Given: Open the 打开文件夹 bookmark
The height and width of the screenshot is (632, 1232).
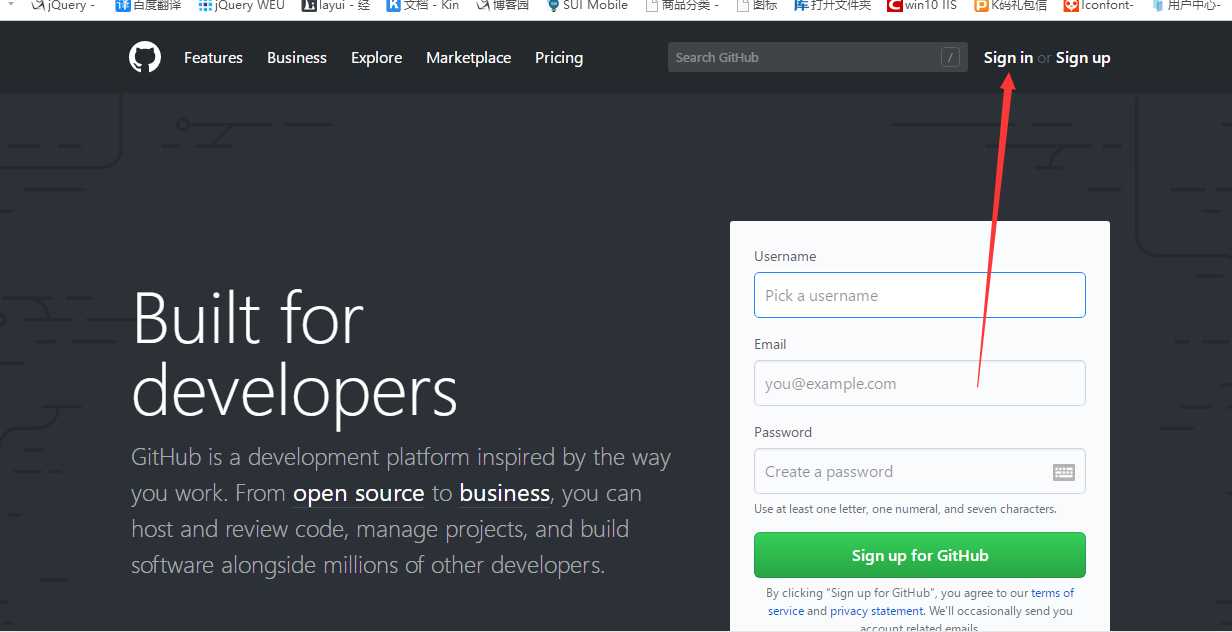Looking at the screenshot, I should coord(832,5).
